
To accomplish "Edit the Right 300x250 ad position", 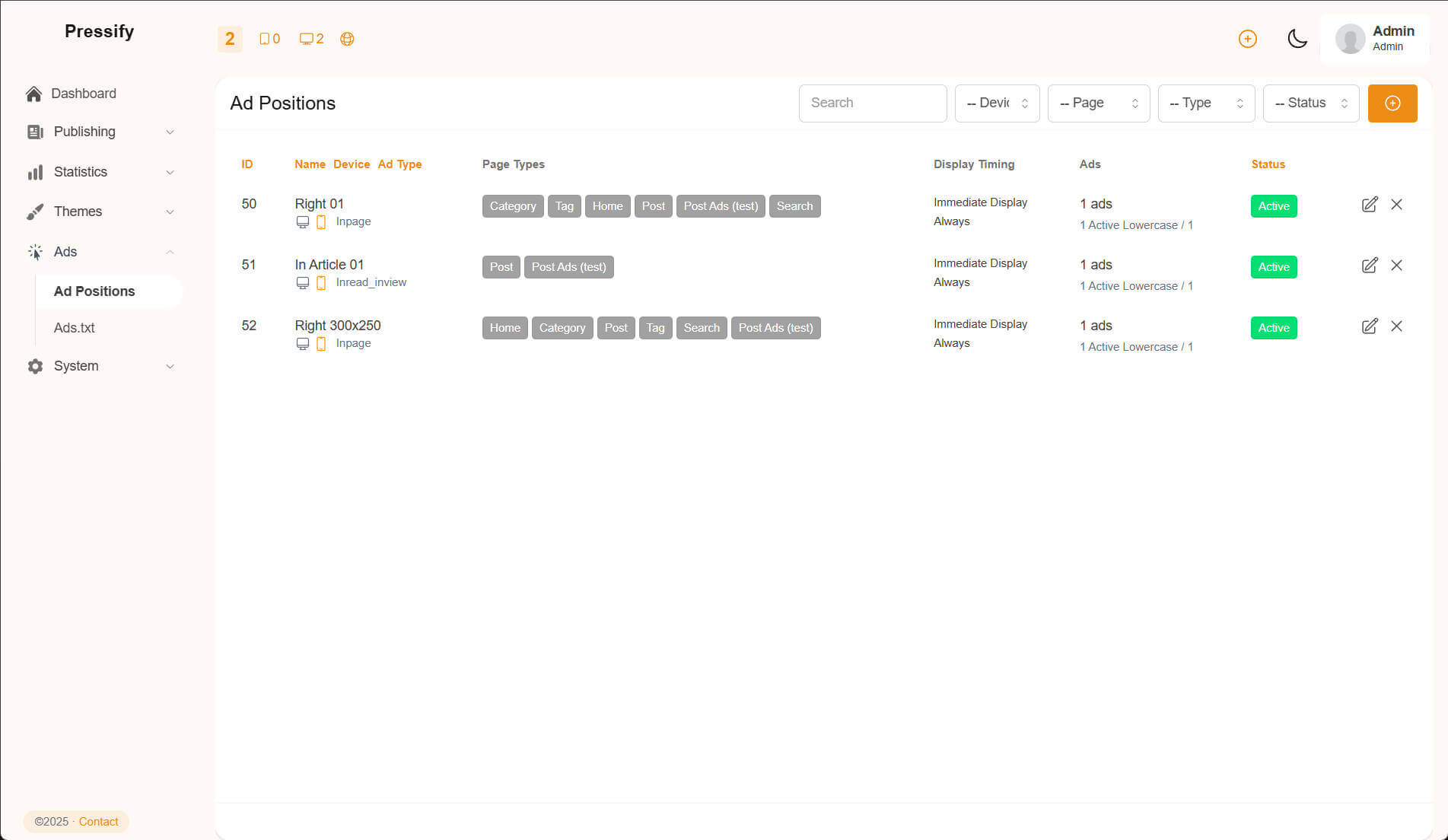I will (1369, 326).
